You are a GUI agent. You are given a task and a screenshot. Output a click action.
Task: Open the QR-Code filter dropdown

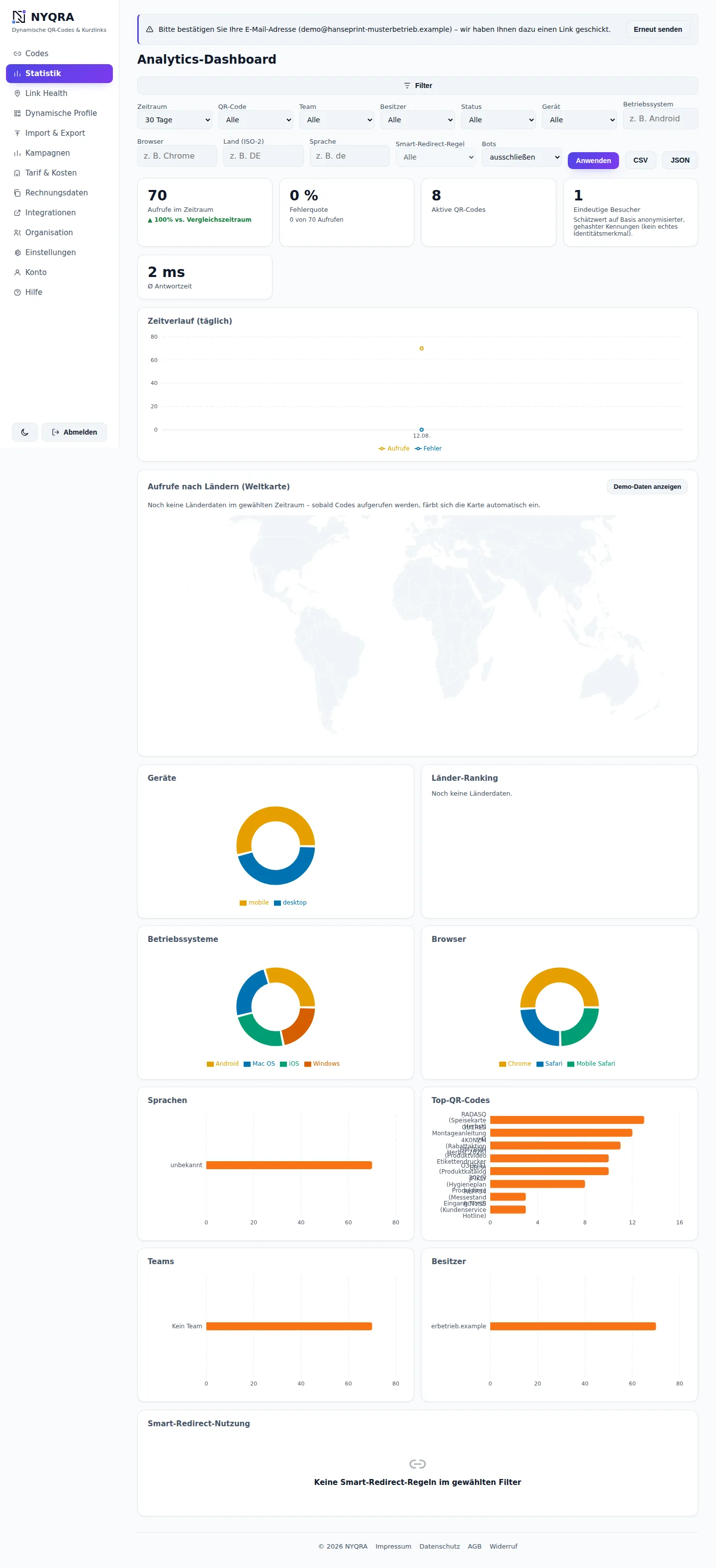click(x=256, y=120)
